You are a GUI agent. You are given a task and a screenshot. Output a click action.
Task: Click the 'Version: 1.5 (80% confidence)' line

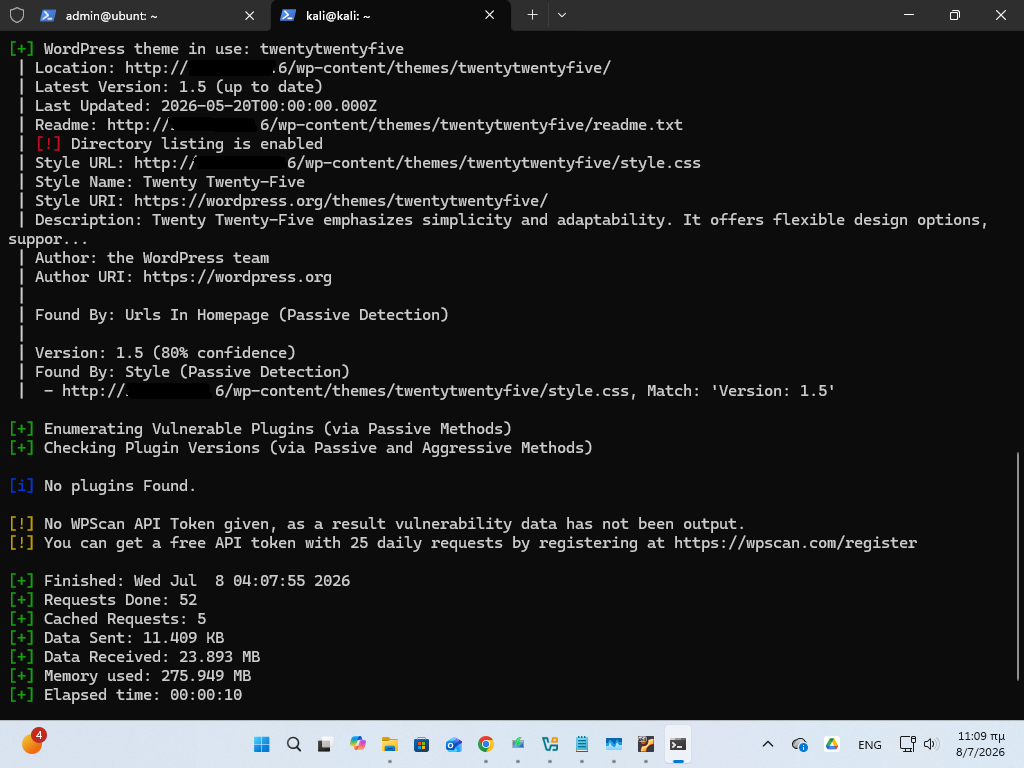[x=165, y=353]
